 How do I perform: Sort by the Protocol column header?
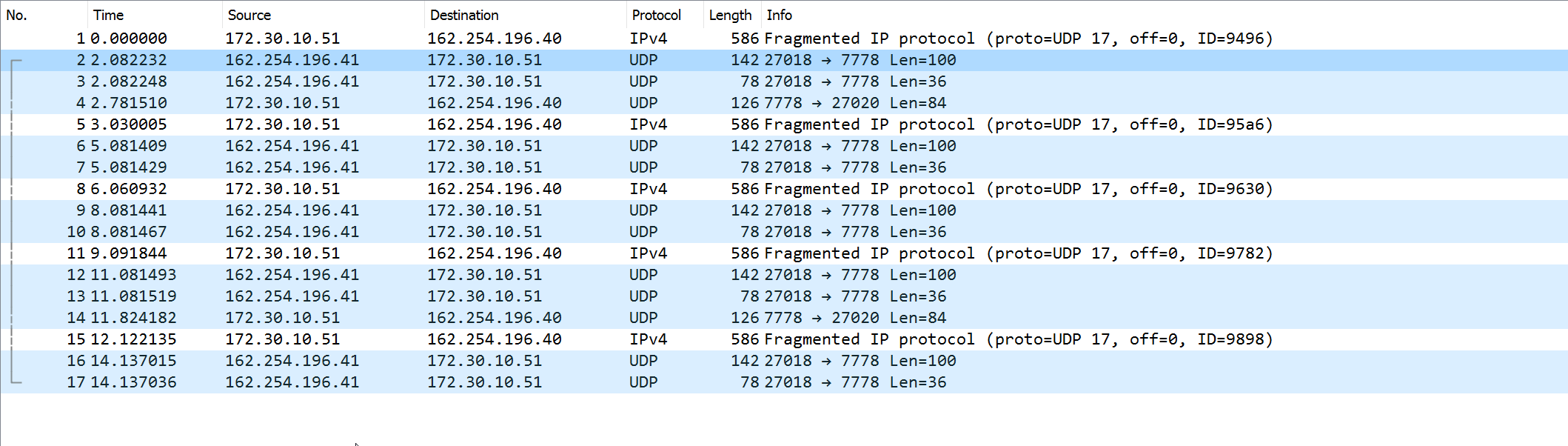click(664, 15)
